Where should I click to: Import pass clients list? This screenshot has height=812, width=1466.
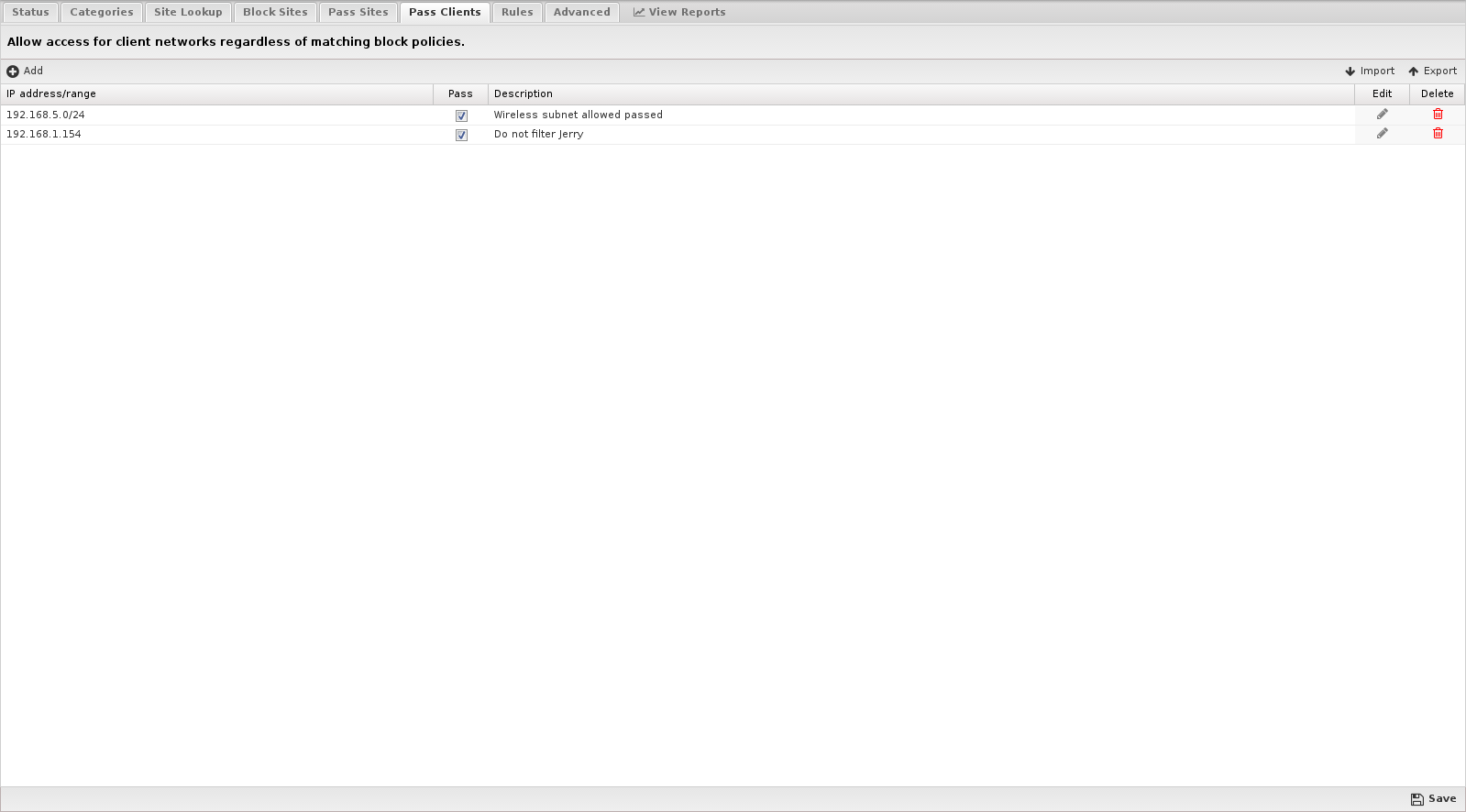(1370, 71)
